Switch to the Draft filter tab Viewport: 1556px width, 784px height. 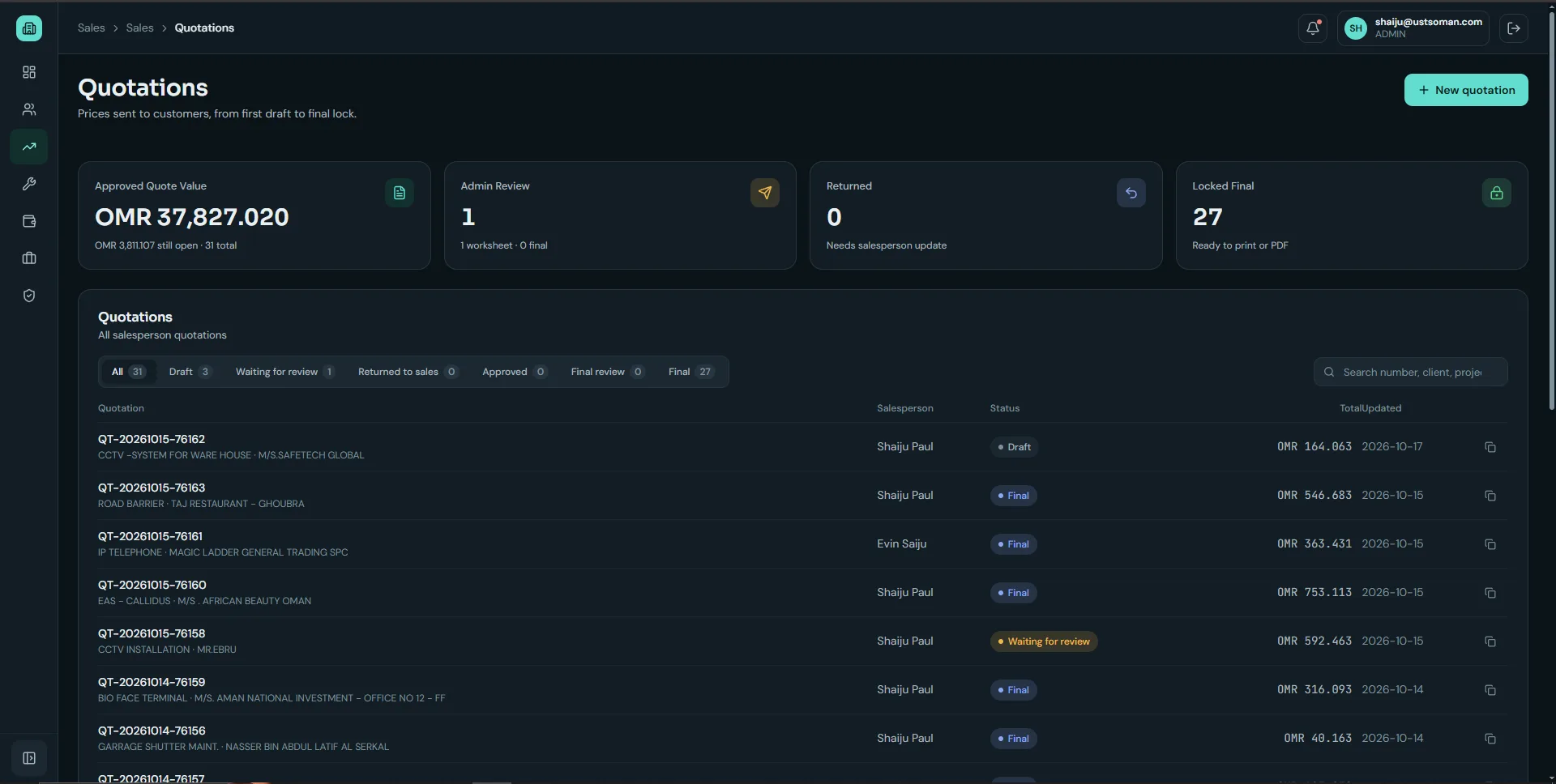[x=190, y=372]
